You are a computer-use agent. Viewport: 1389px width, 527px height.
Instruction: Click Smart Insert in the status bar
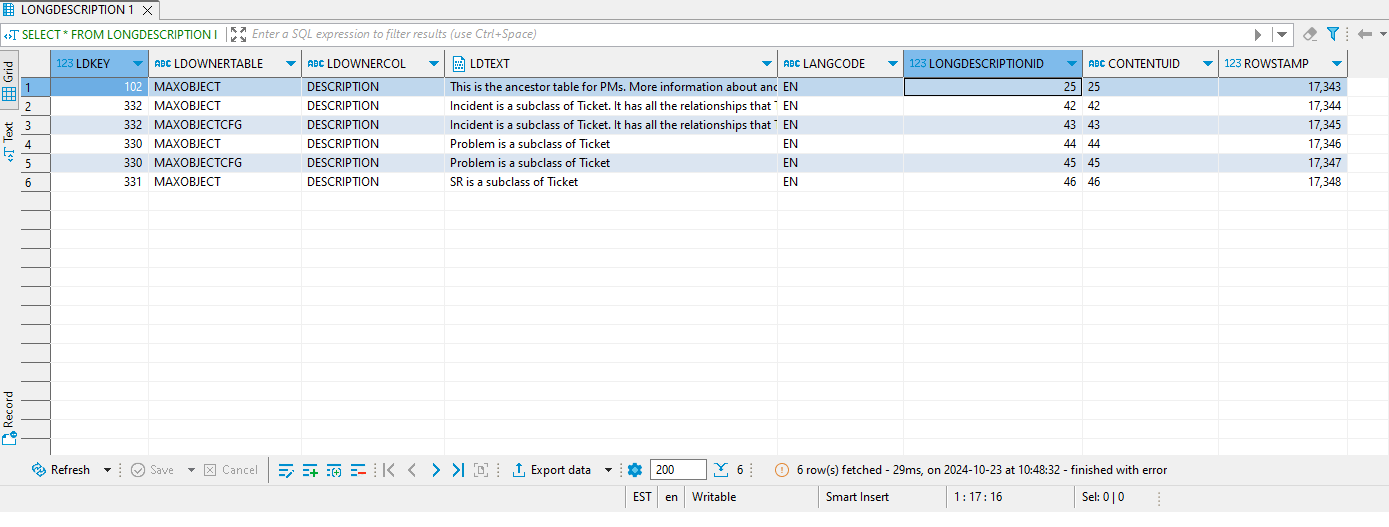point(857,497)
